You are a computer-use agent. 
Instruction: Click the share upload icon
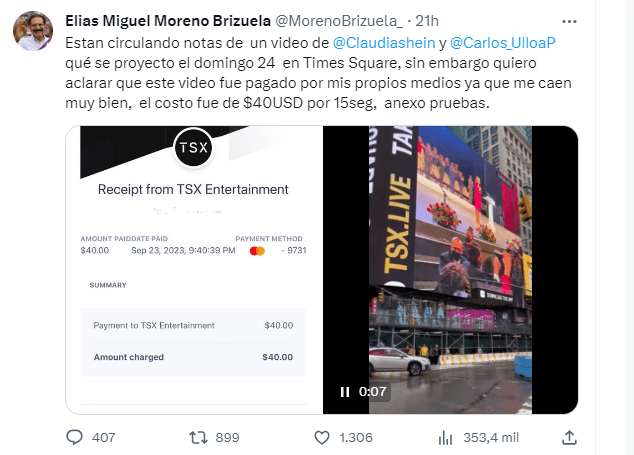[x=569, y=438]
